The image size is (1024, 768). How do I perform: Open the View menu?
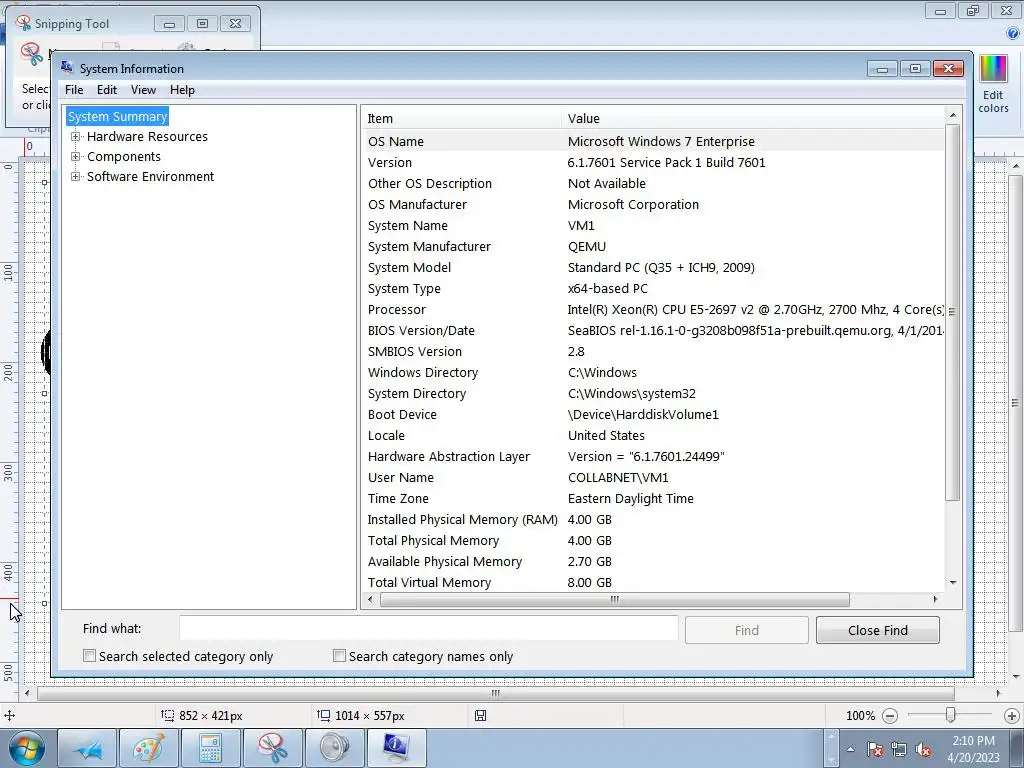(x=143, y=90)
